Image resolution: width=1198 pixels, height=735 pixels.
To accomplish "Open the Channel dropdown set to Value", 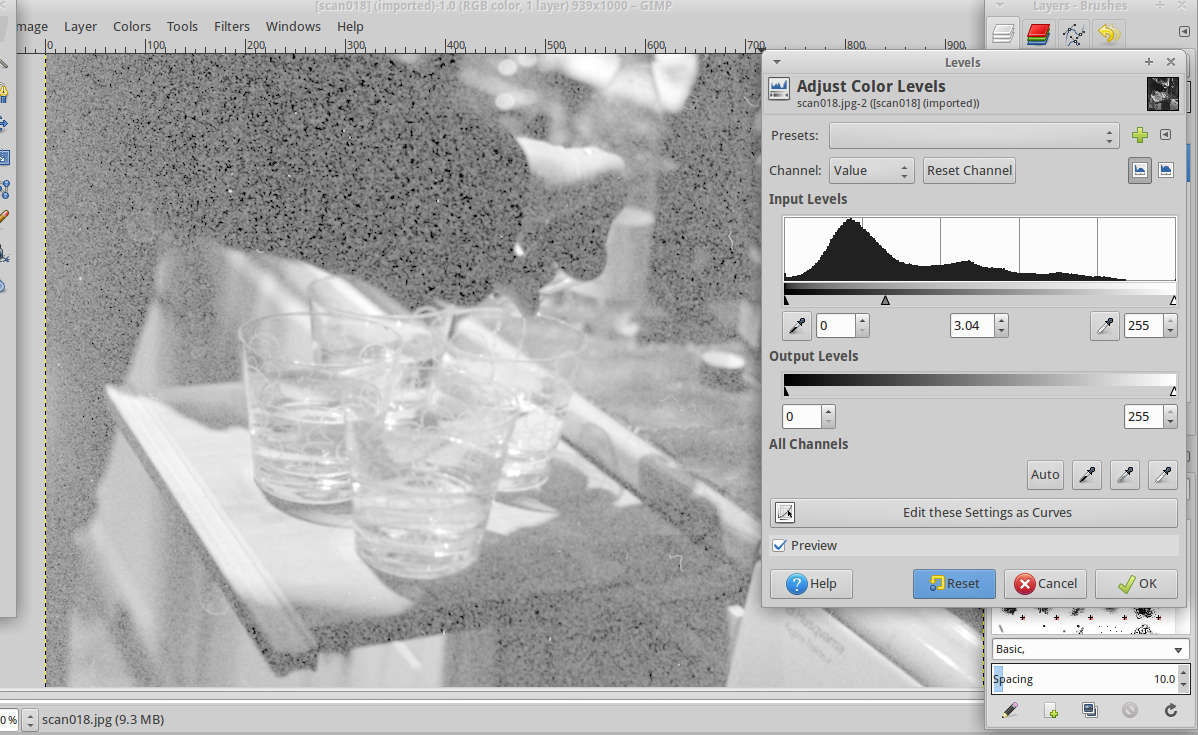I will (x=871, y=170).
